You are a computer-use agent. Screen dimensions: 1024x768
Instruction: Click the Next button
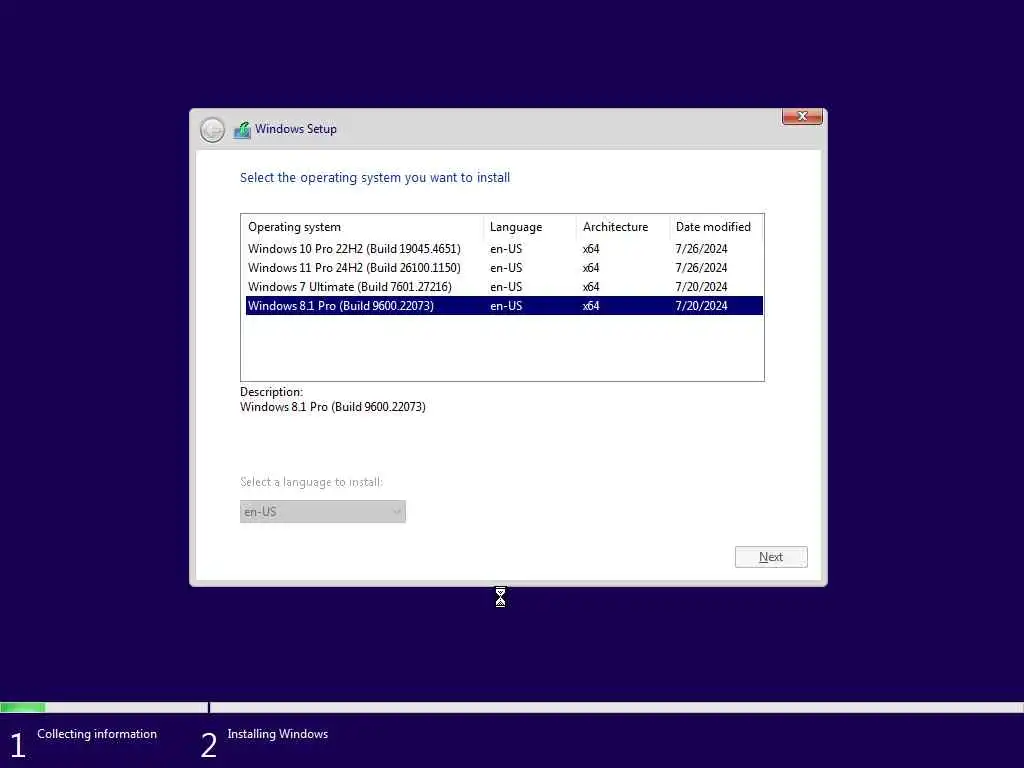771,557
